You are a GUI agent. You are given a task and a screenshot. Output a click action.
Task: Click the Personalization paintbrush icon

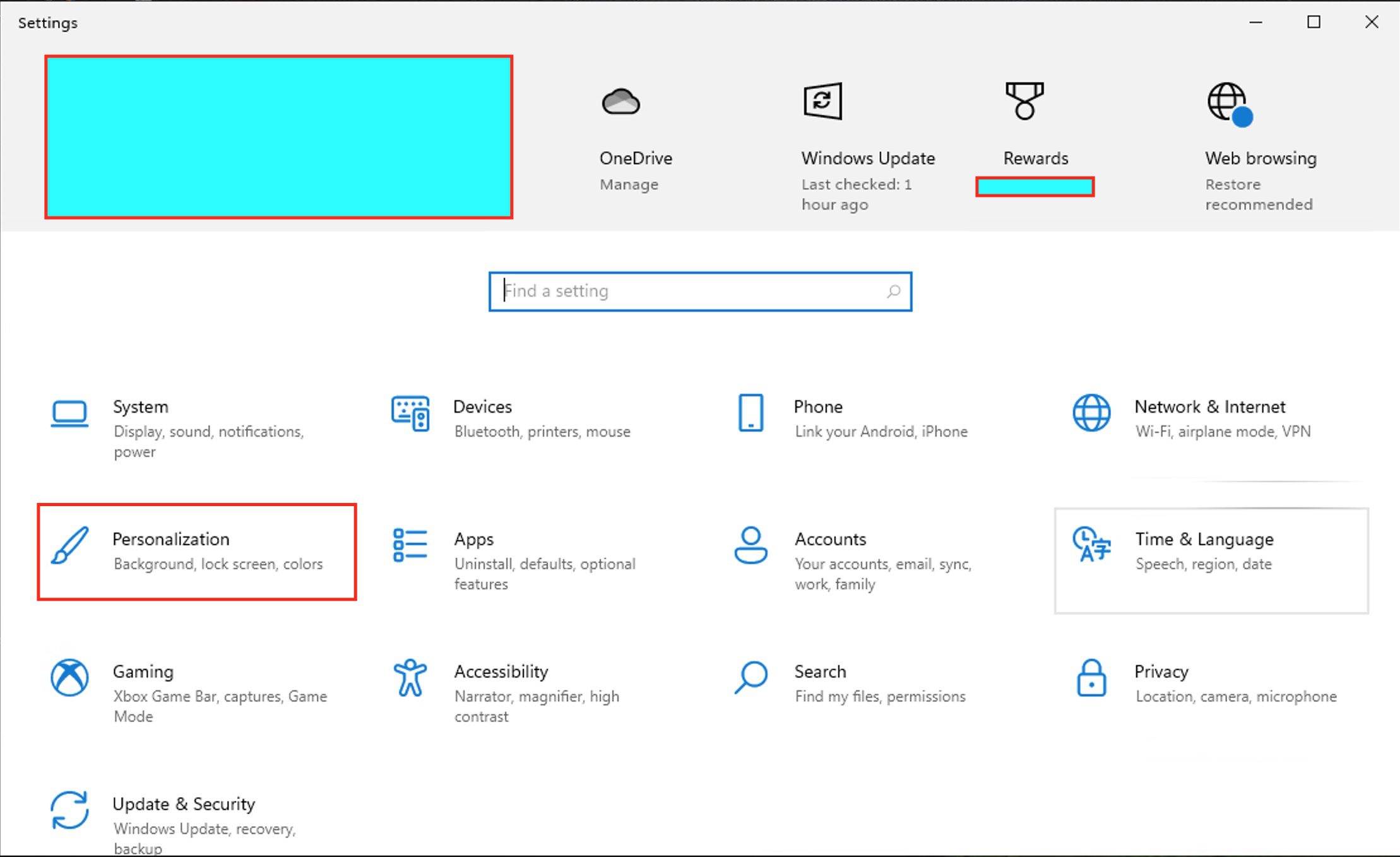[69, 545]
